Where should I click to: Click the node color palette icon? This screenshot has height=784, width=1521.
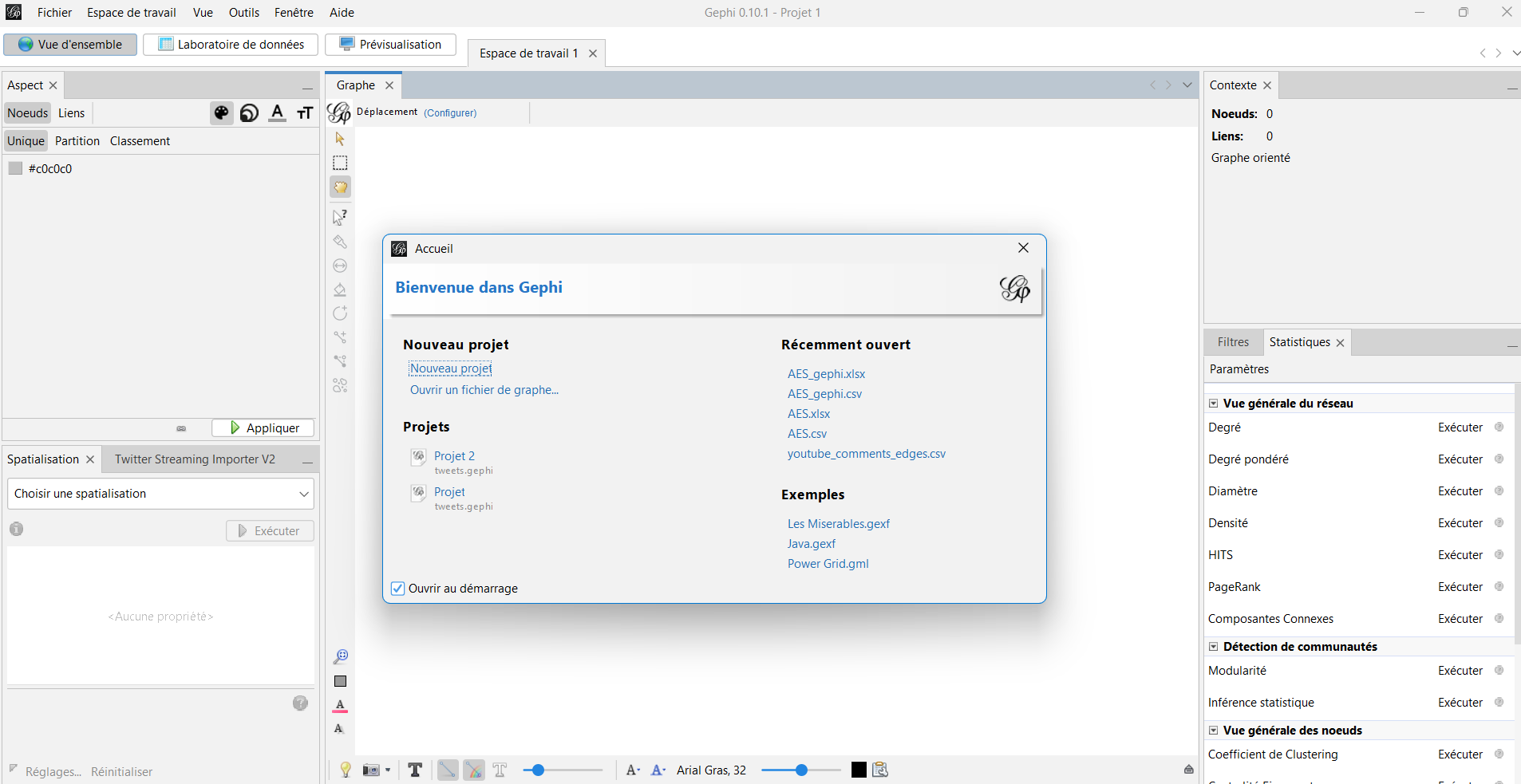point(221,113)
